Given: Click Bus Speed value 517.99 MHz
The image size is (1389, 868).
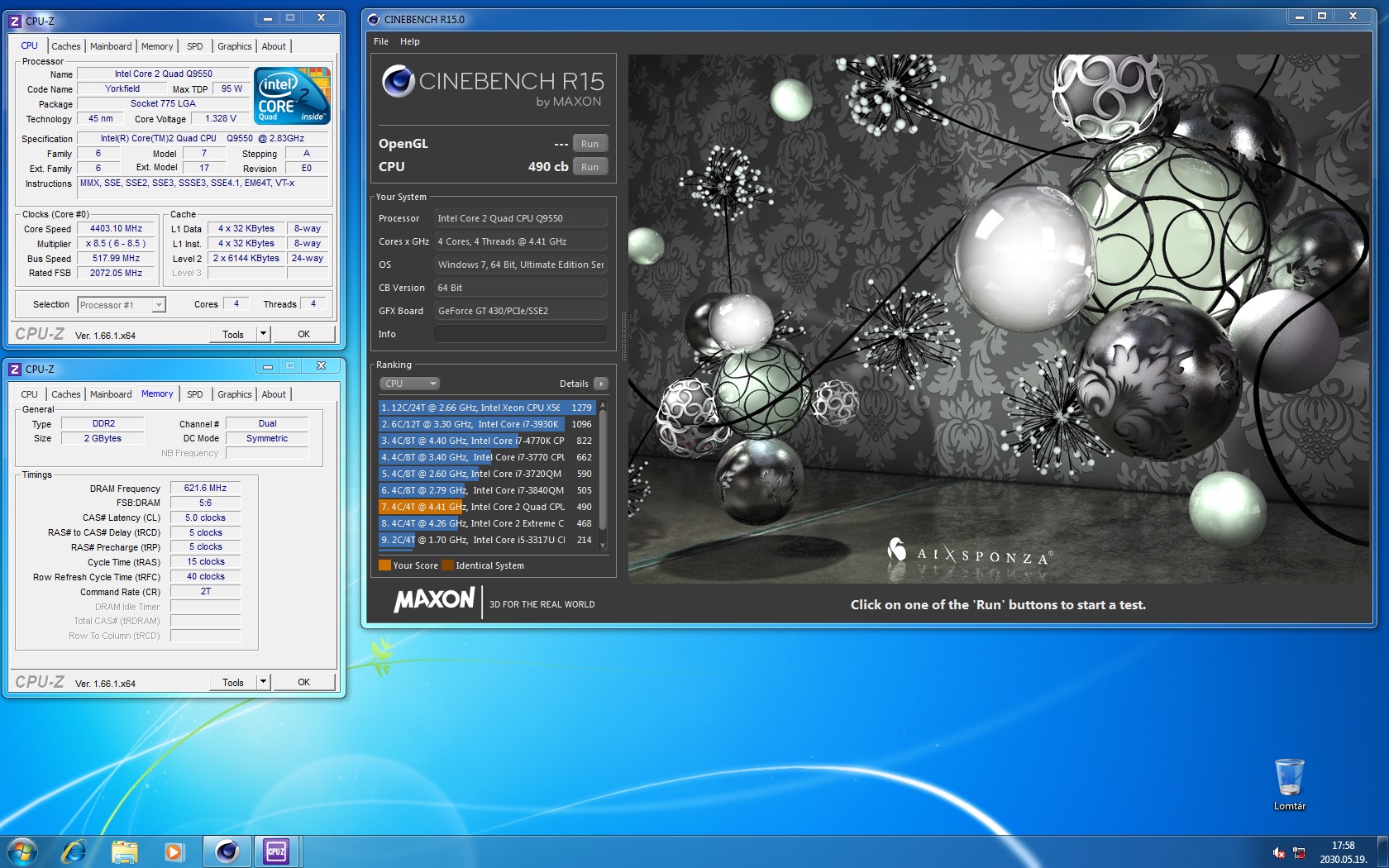Looking at the screenshot, I should tap(116, 259).
